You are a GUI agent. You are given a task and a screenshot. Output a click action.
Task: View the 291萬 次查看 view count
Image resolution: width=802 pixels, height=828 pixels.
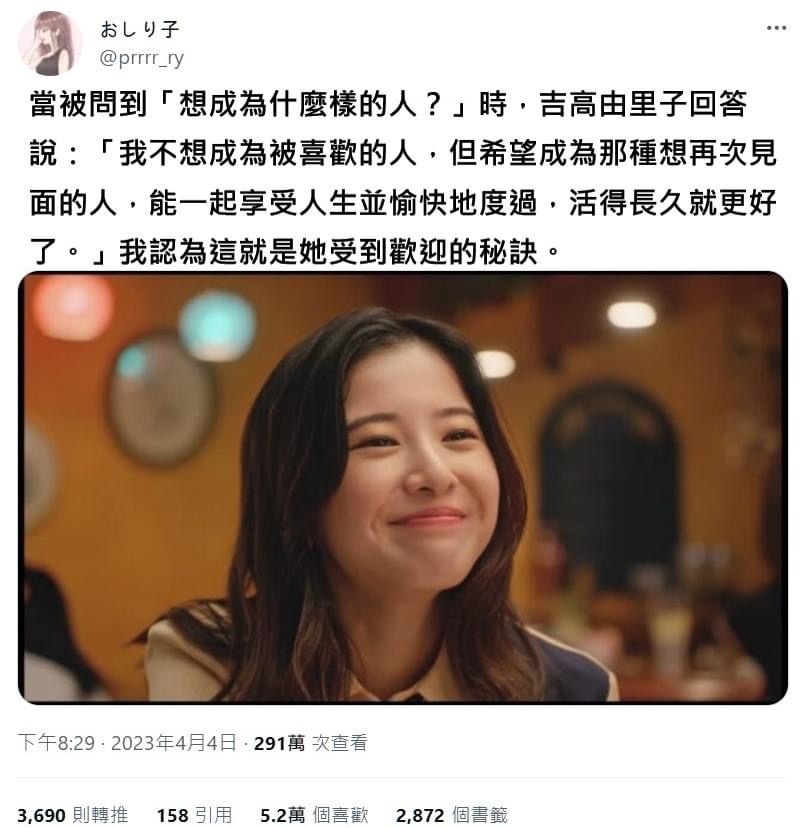coord(310,742)
